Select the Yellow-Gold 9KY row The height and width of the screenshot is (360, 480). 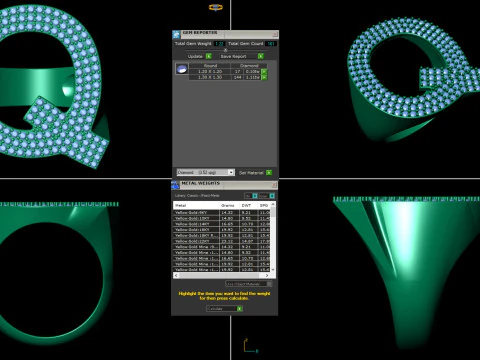[x=222, y=212]
